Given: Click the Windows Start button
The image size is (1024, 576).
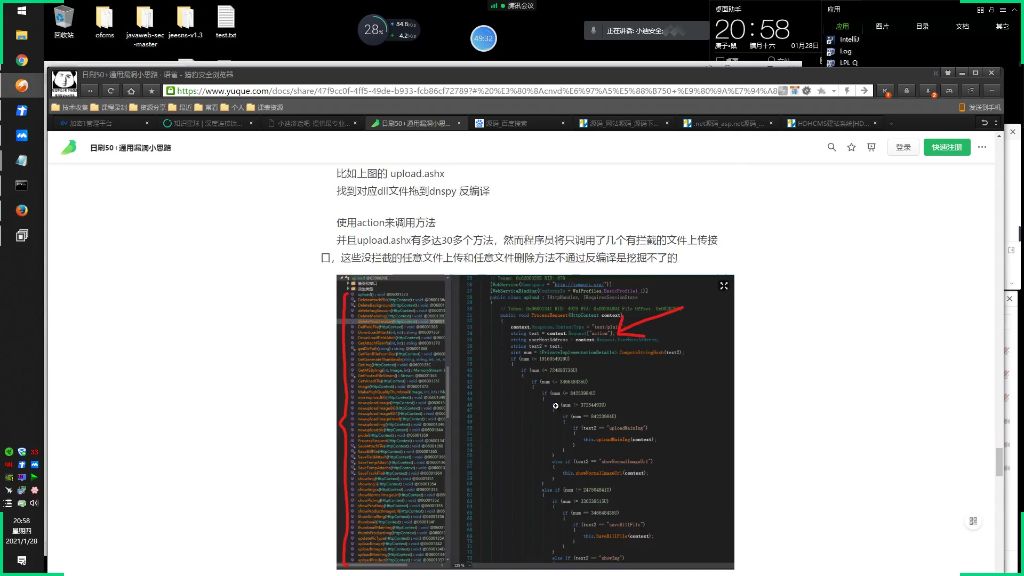Looking at the screenshot, I should click(22, 11).
